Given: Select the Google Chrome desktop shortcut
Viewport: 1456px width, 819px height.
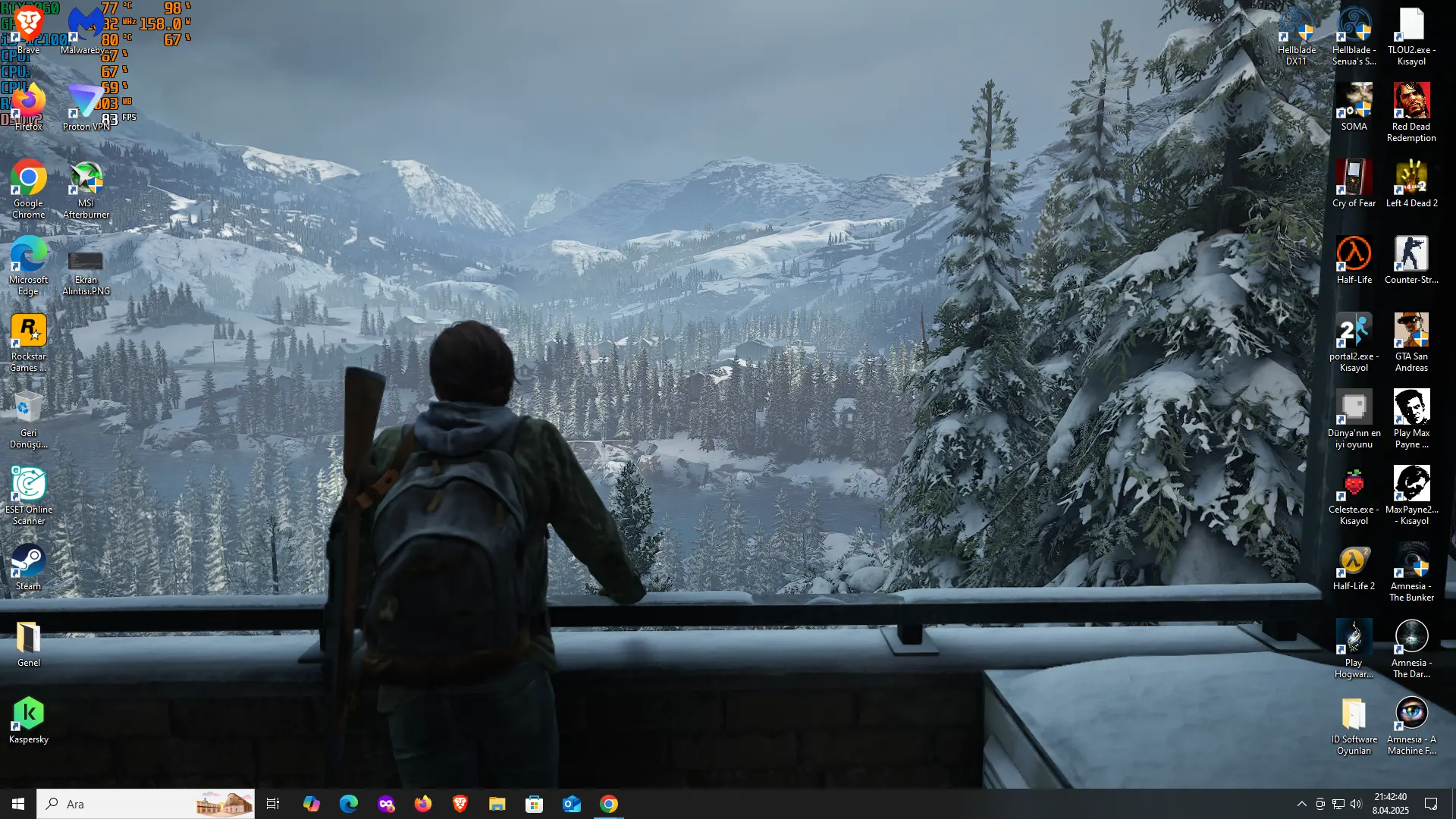Looking at the screenshot, I should [28, 189].
